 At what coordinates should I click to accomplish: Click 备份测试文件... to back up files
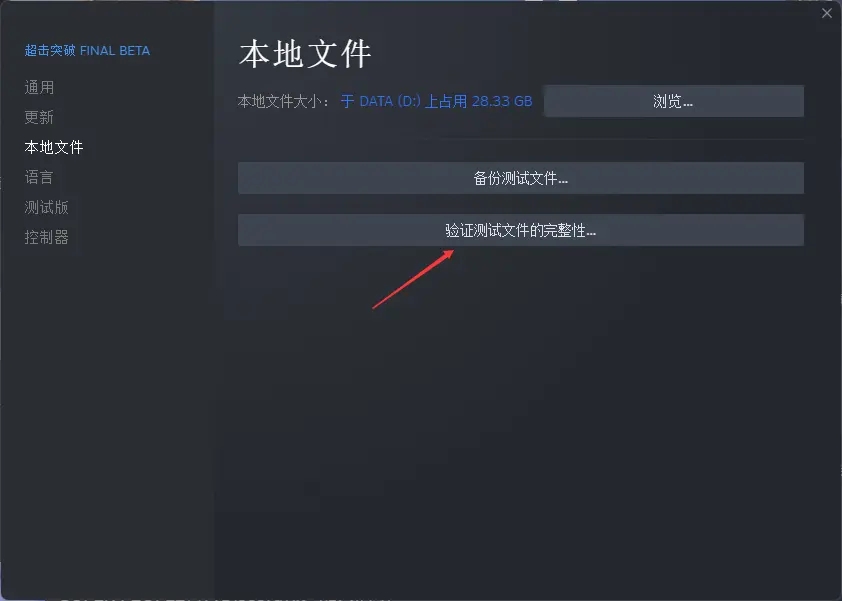[x=521, y=178]
